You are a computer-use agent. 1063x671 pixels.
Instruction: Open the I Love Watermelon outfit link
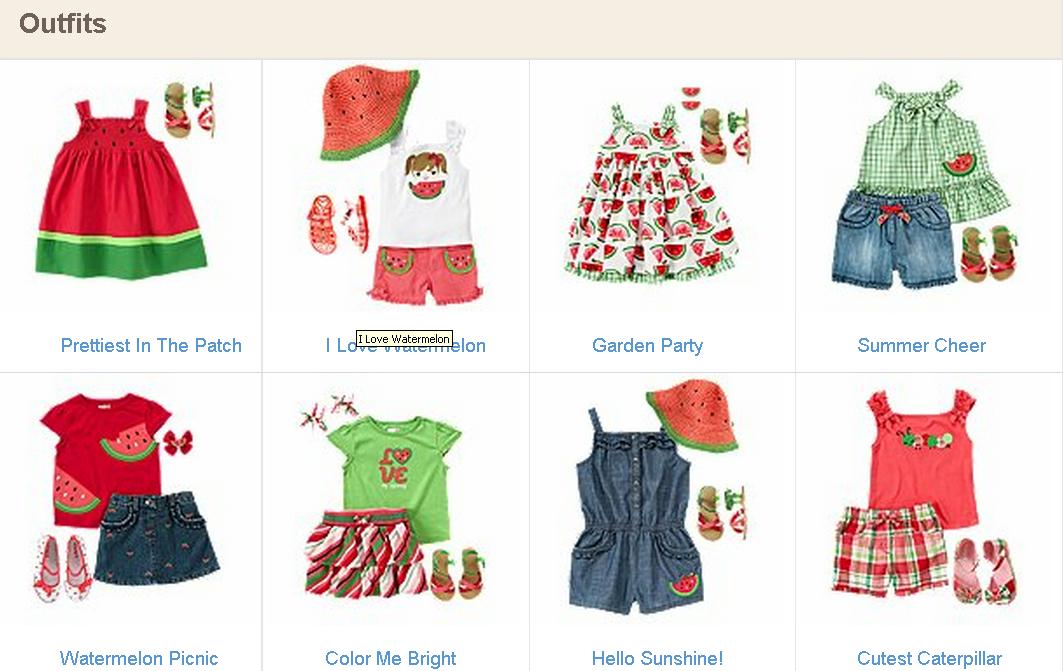405,345
